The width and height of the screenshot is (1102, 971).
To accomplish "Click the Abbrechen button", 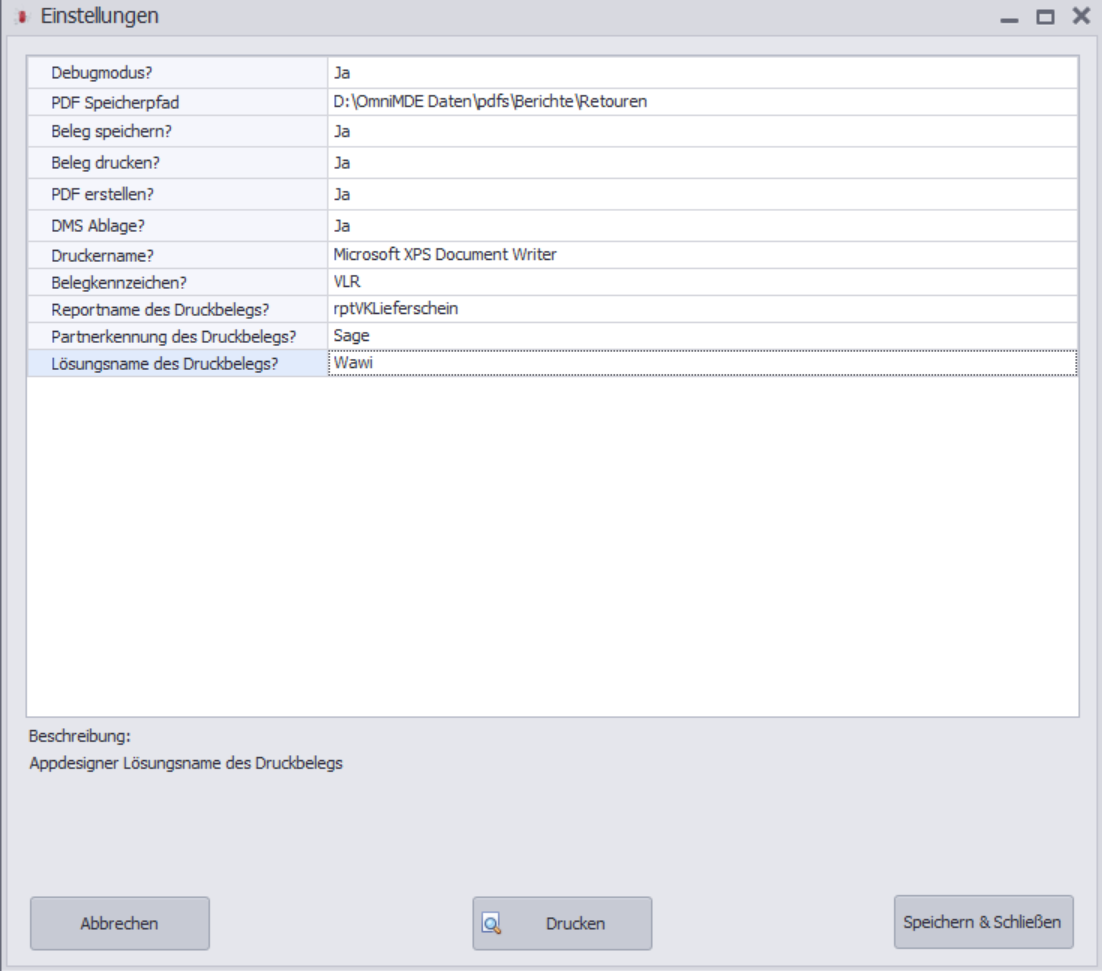I will (x=119, y=923).
